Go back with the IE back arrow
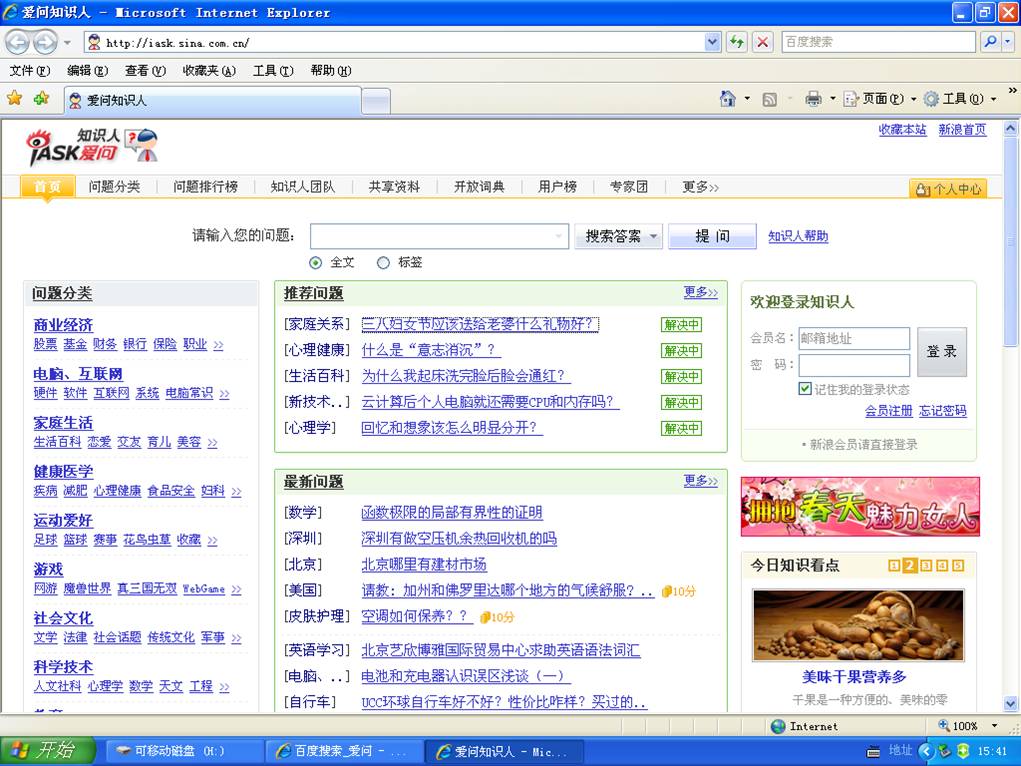The height and width of the screenshot is (766, 1021). [x=18, y=43]
